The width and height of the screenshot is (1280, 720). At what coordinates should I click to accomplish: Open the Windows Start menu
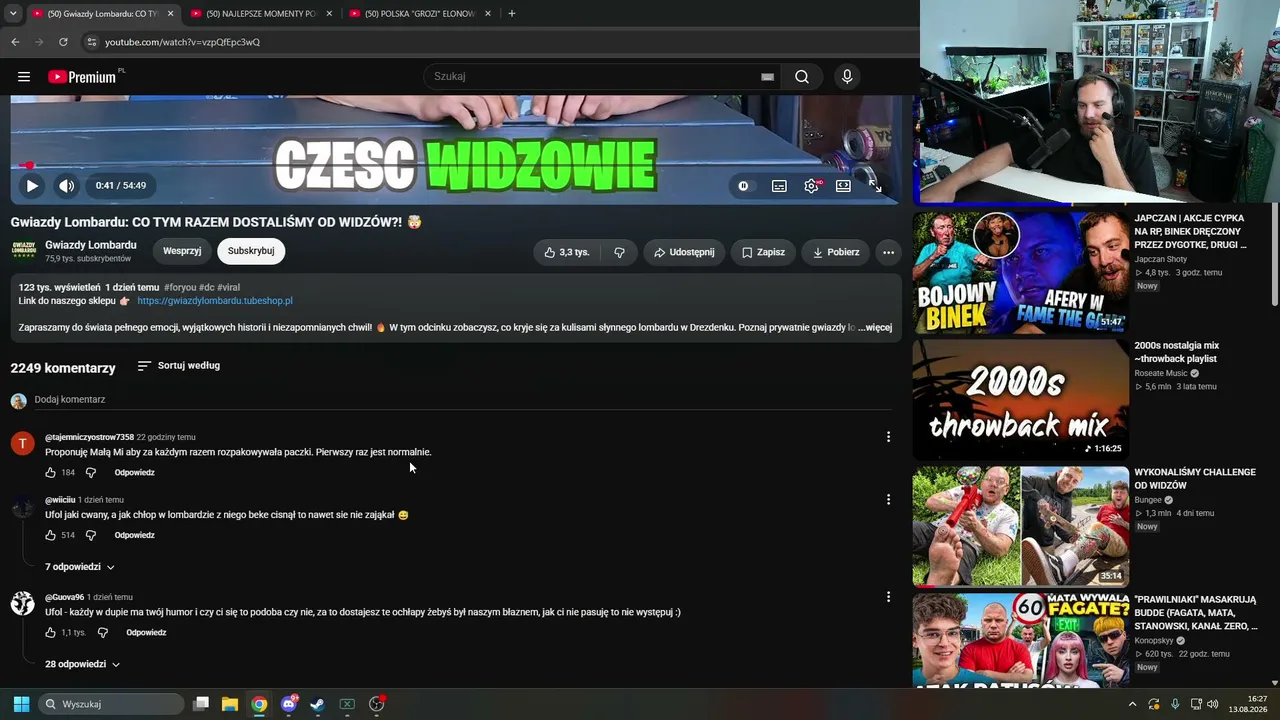tap(21, 704)
